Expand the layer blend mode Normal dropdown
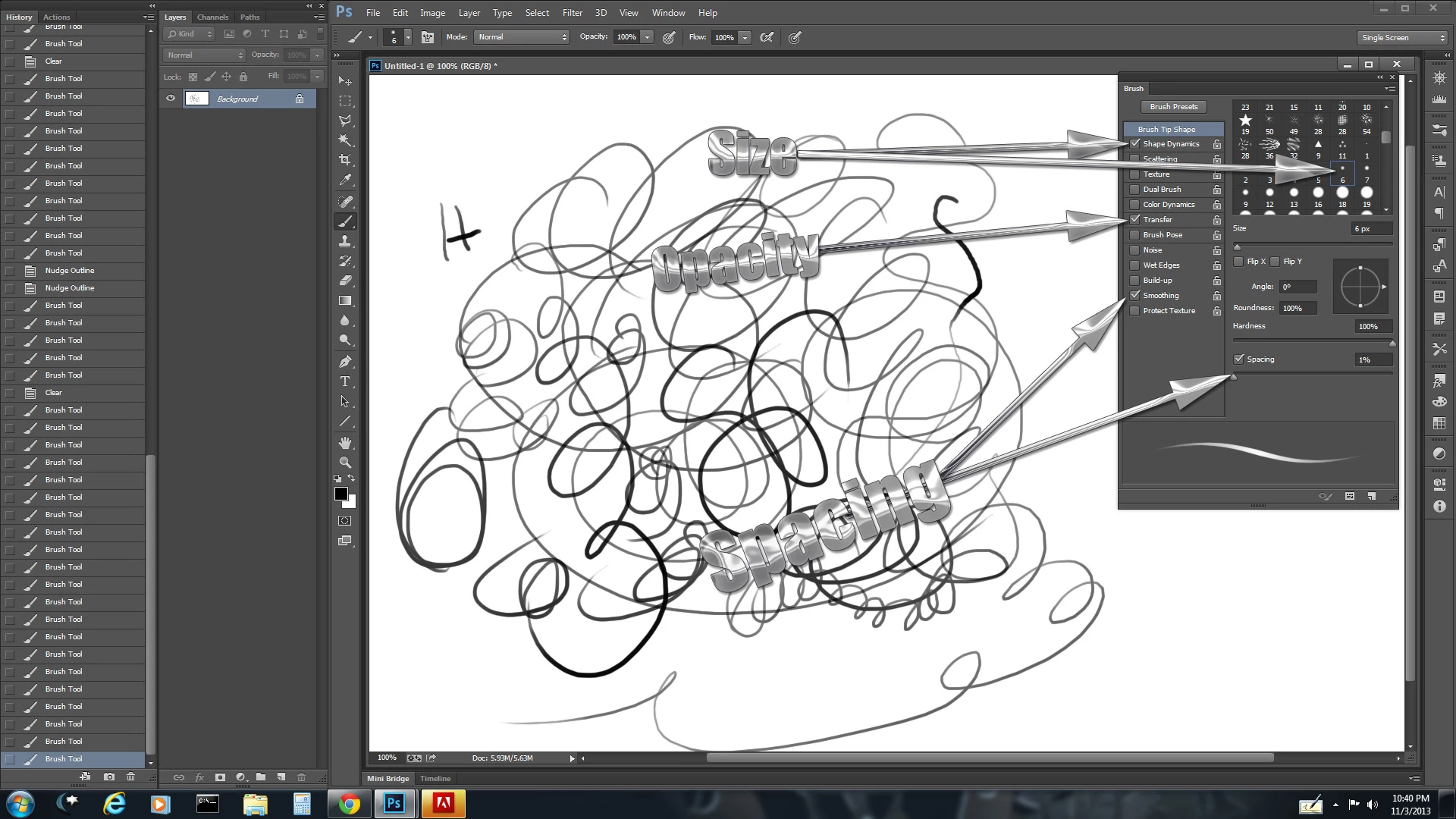 pos(204,55)
